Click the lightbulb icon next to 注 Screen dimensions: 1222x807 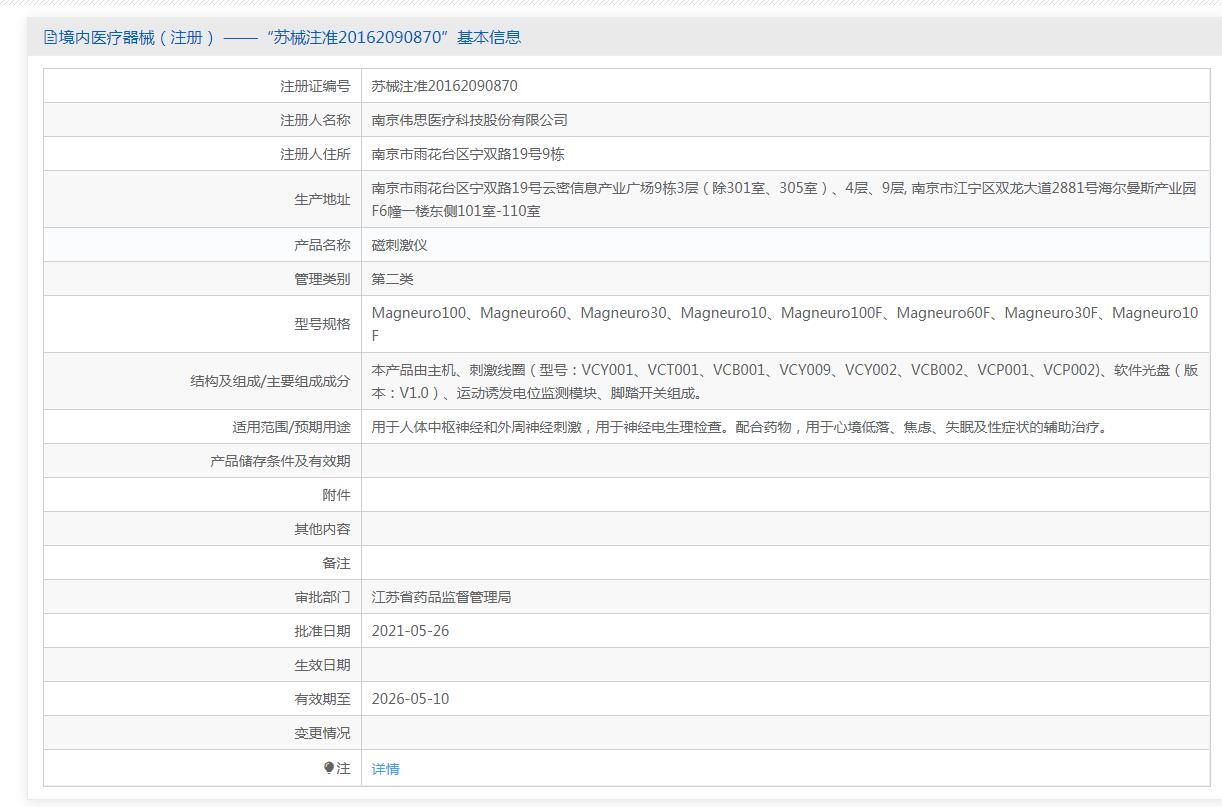(x=329, y=768)
